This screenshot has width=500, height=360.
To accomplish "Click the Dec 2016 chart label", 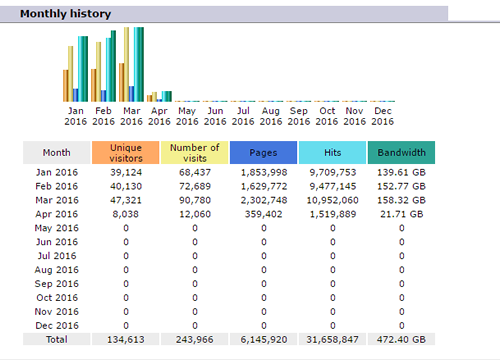I will (383, 116).
